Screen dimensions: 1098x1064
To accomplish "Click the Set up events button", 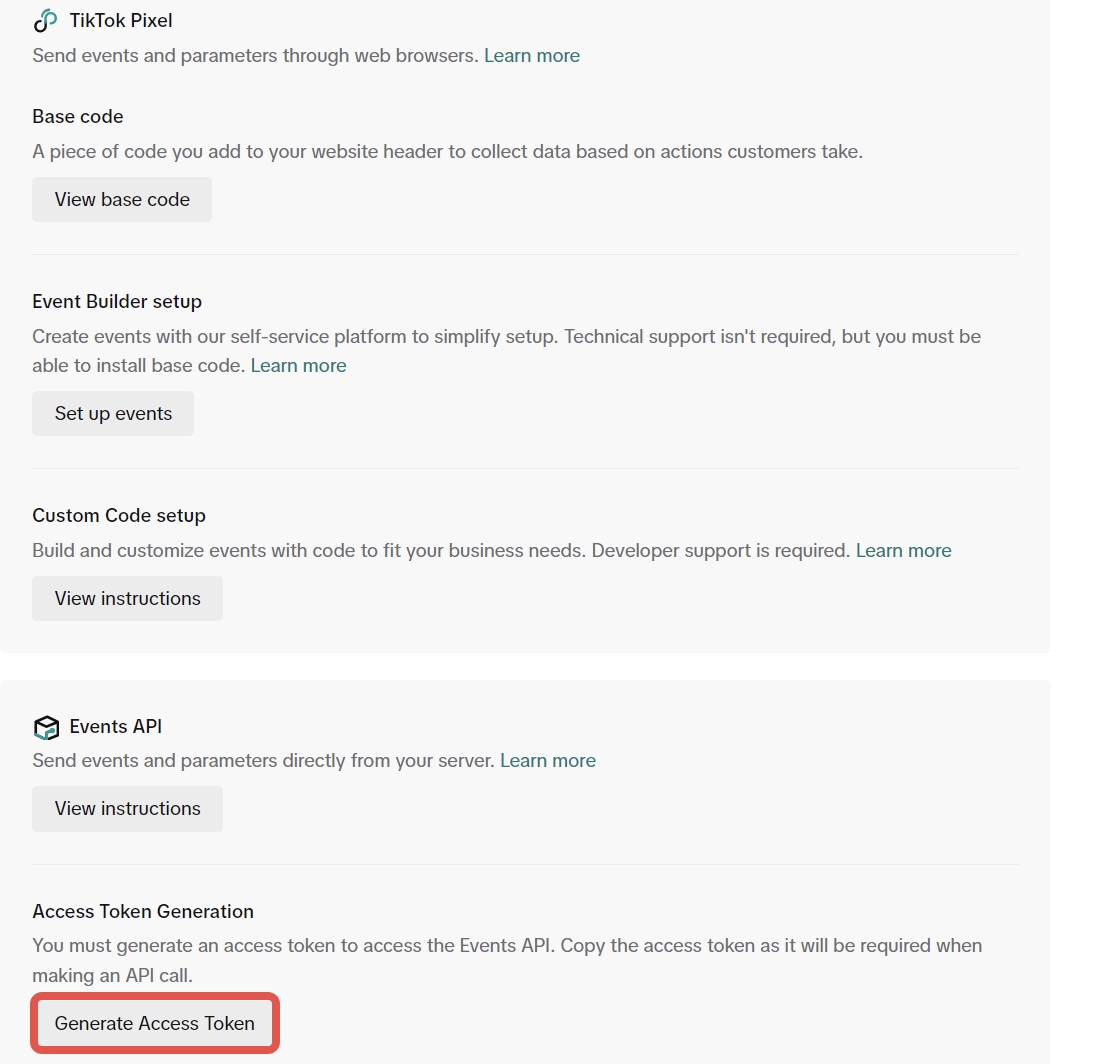I will pos(113,413).
